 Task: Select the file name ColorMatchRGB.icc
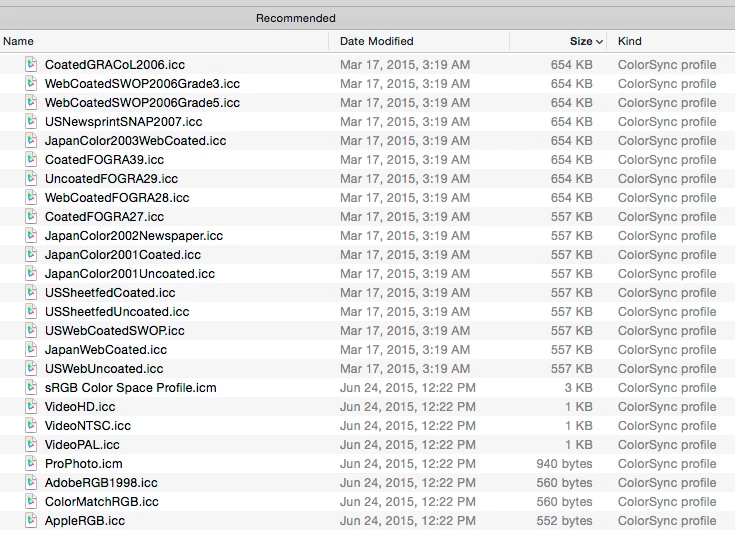(102, 501)
